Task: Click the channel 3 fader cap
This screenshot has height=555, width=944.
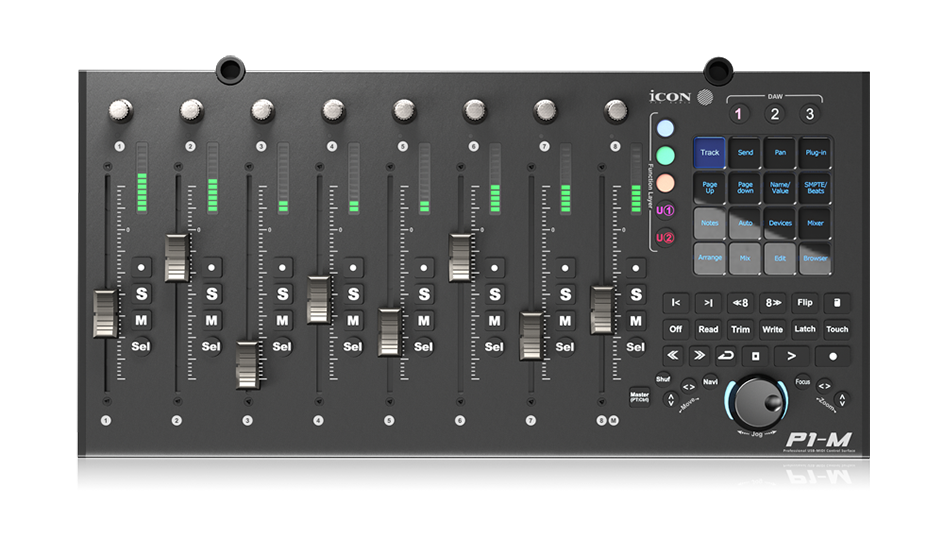Action: (247, 364)
